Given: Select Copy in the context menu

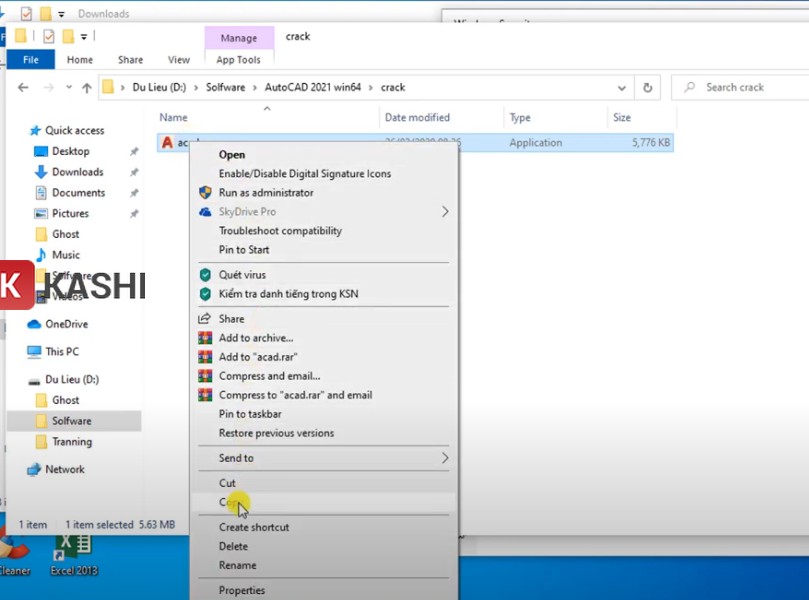Looking at the screenshot, I should (229, 502).
